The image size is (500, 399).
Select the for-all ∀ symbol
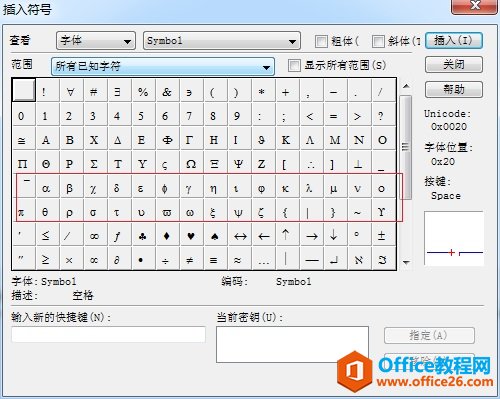(x=70, y=92)
